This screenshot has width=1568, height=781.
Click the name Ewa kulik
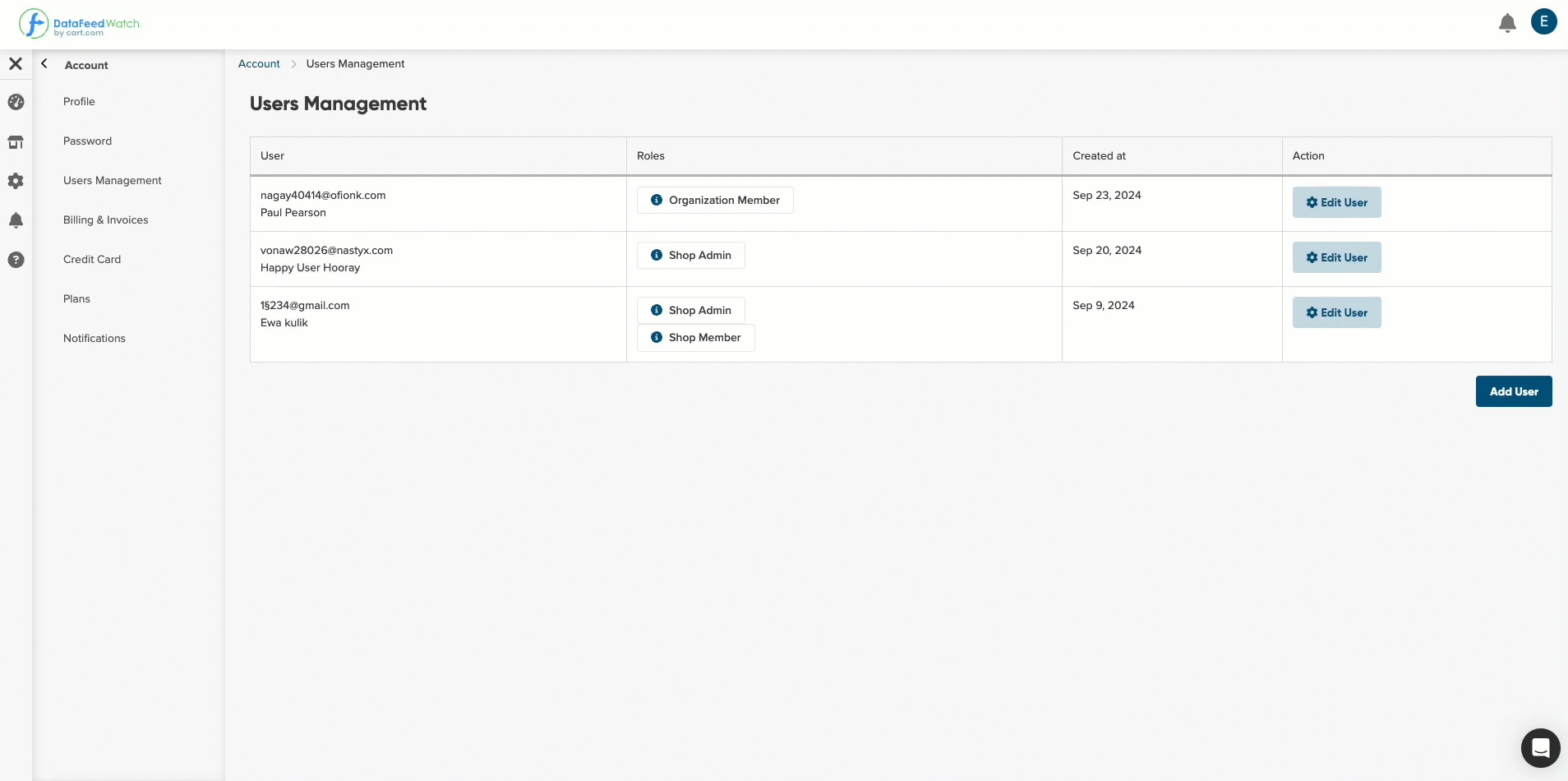tap(284, 322)
